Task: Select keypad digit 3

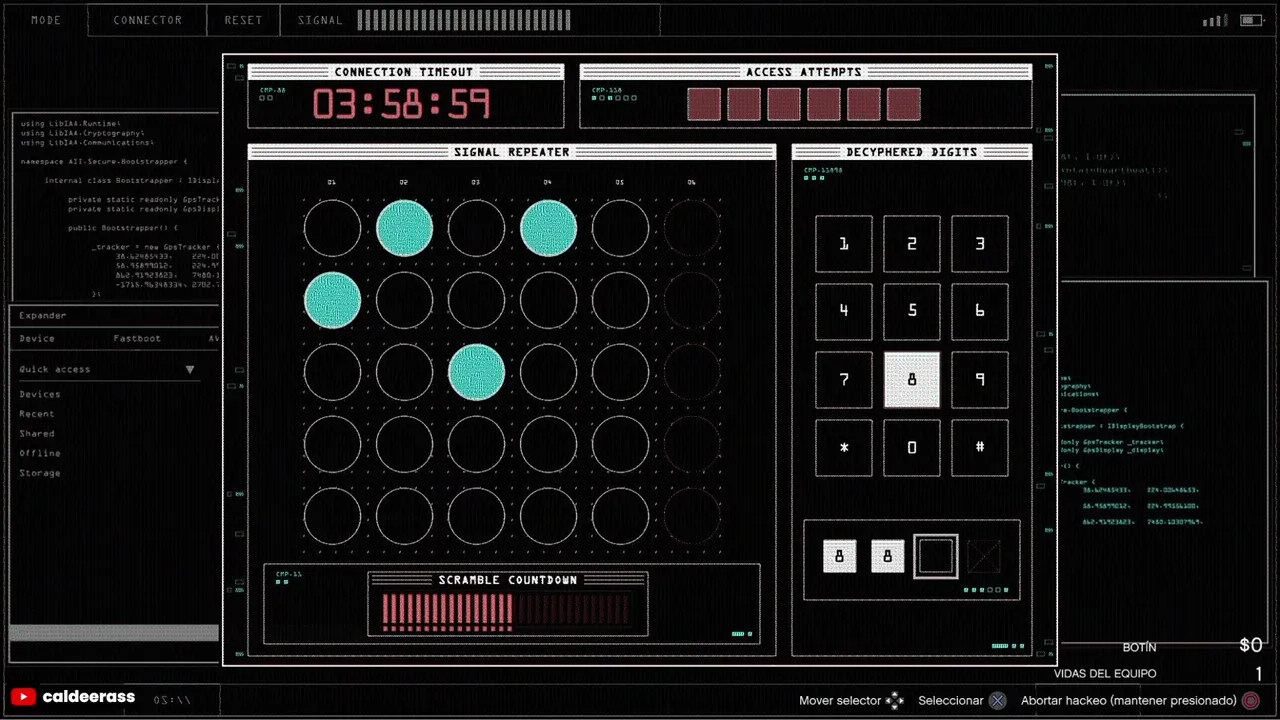Action: point(980,244)
